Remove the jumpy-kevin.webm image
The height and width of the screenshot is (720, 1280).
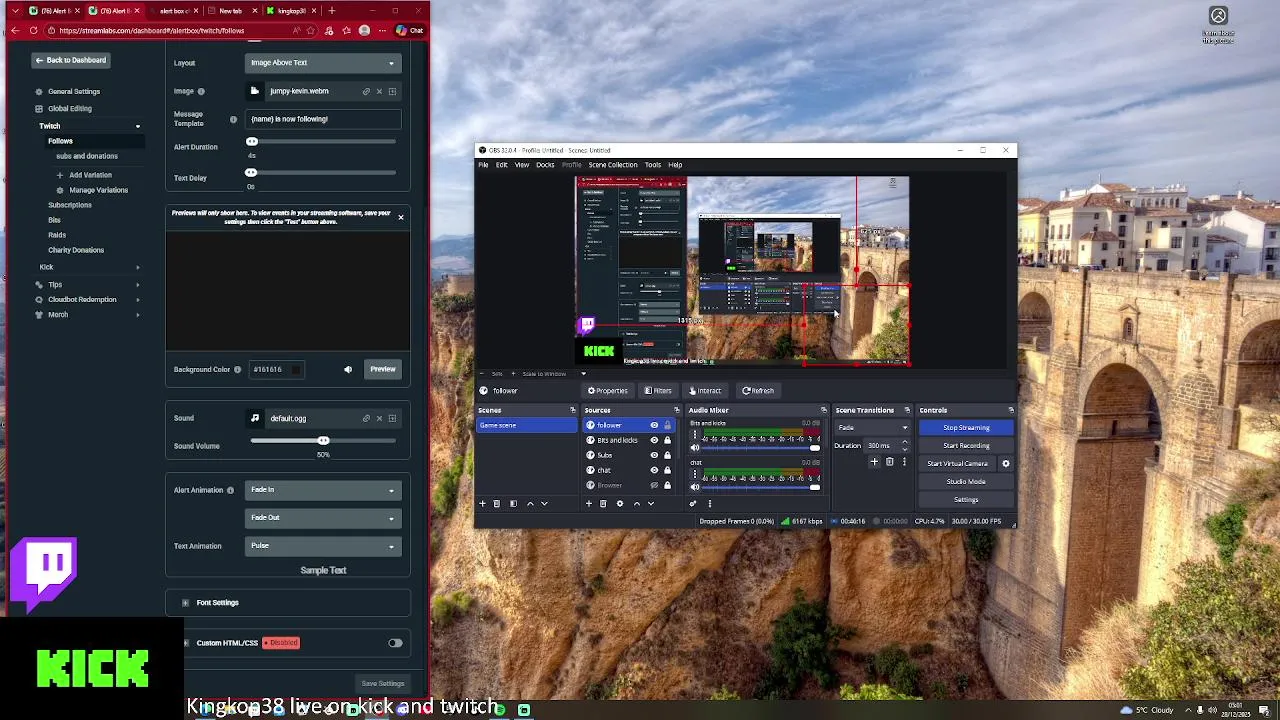(379, 91)
